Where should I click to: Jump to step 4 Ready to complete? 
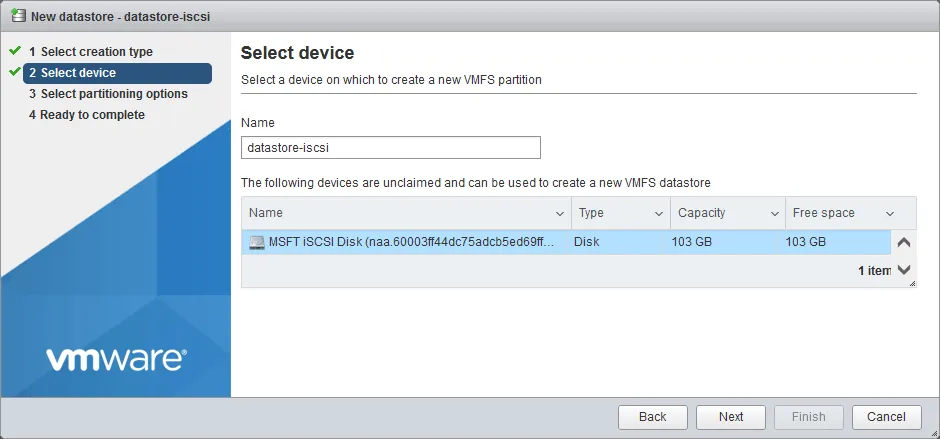point(92,115)
